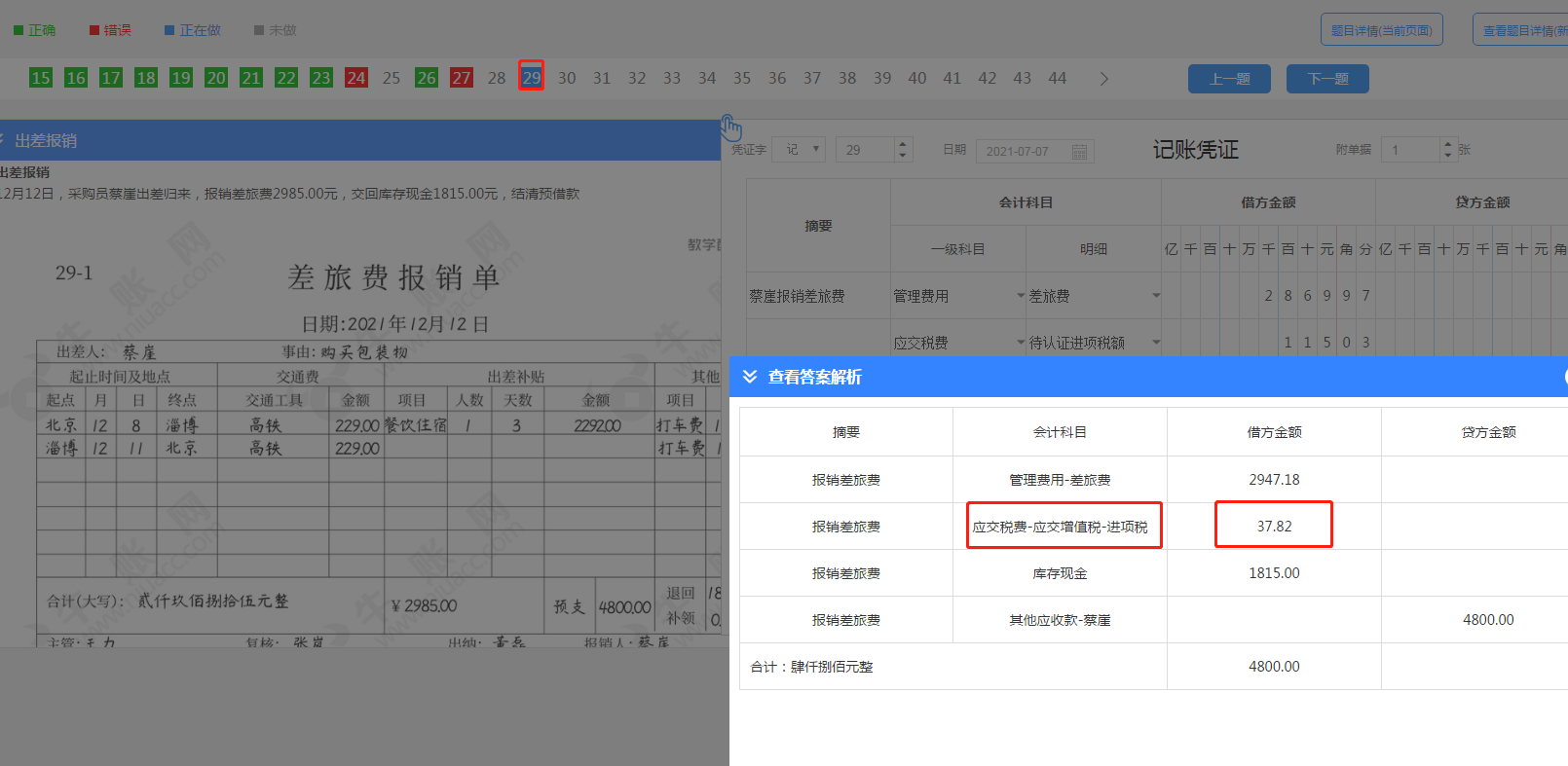Viewport: 1568px width, 766px height.
Task: Click the 蔡崖报销差旅费 summary cell
Action: tap(818, 296)
